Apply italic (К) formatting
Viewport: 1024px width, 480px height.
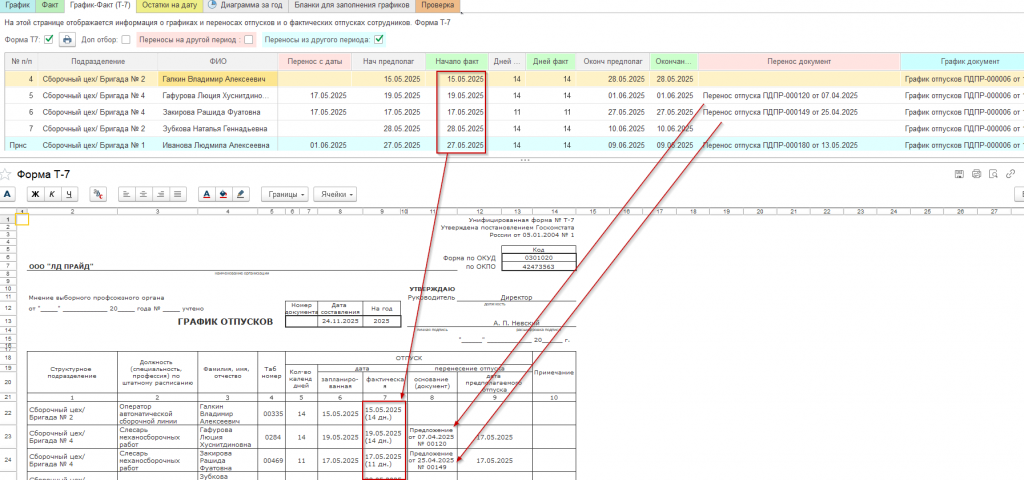(51, 194)
